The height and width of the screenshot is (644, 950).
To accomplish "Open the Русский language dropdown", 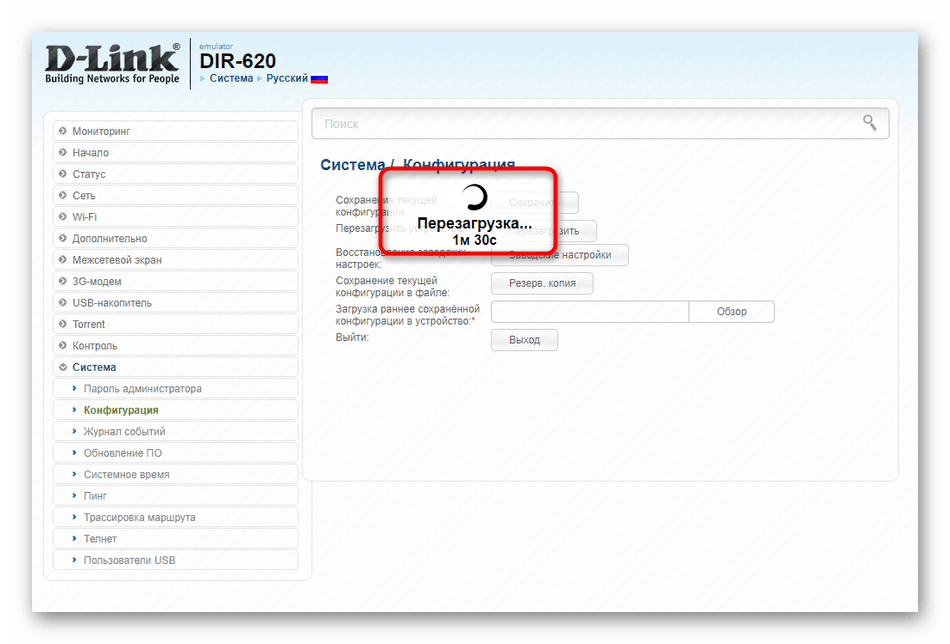I will [x=286, y=79].
